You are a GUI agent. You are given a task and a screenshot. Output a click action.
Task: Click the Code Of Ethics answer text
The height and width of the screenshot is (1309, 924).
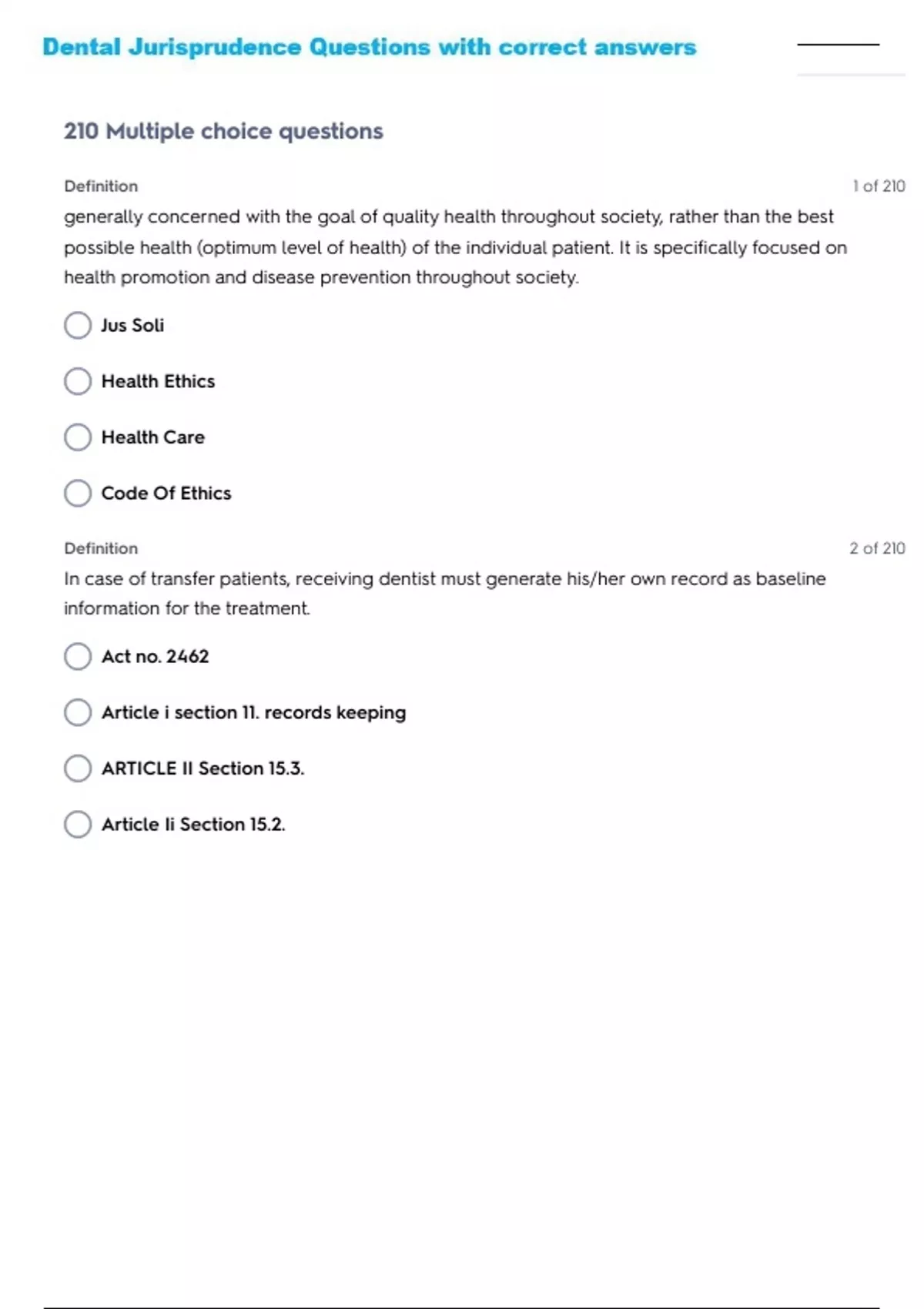click(166, 493)
